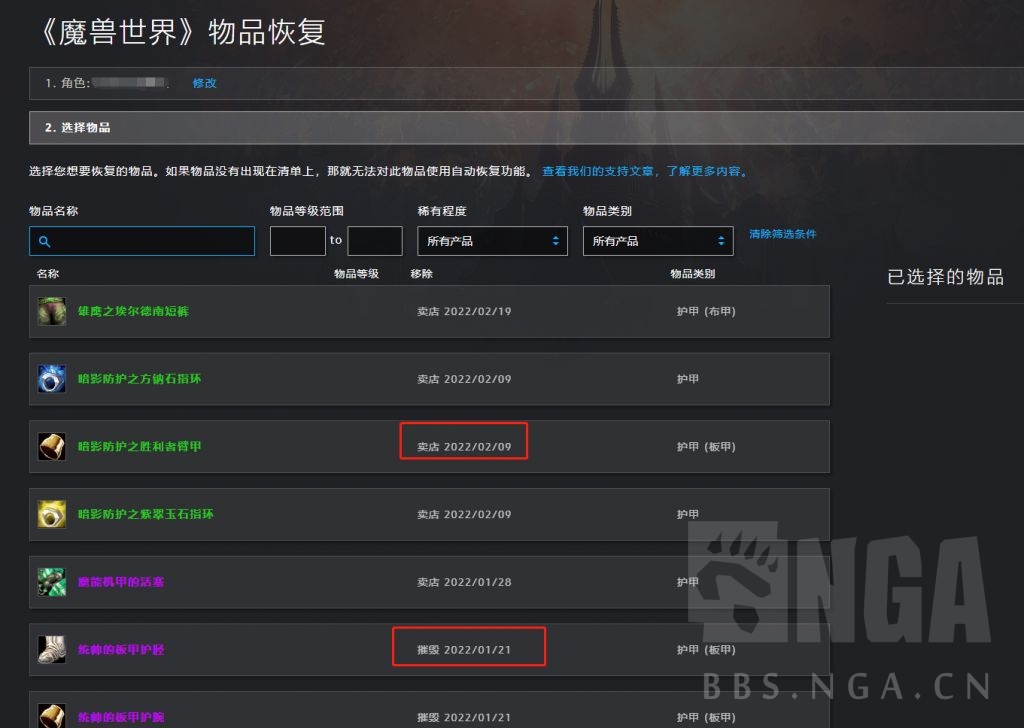The width and height of the screenshot is (1024, 728).
Task: Click "摧毁 2022/01/21" in the 统帅的板甲护胫 row
Action: tap(464, 650)
